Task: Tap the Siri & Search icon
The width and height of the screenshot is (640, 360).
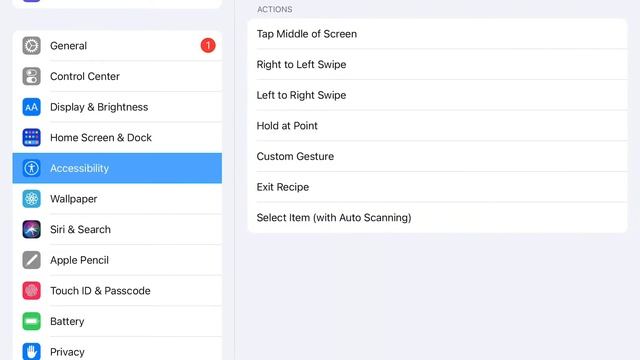Action: pyautogui.click(x=31, y=229)
